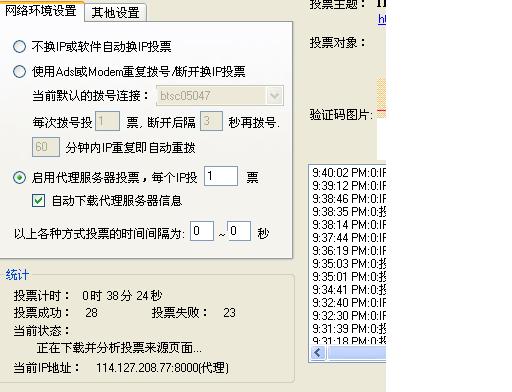Open the blue hyperlink under 投票主题

point(382,19)
